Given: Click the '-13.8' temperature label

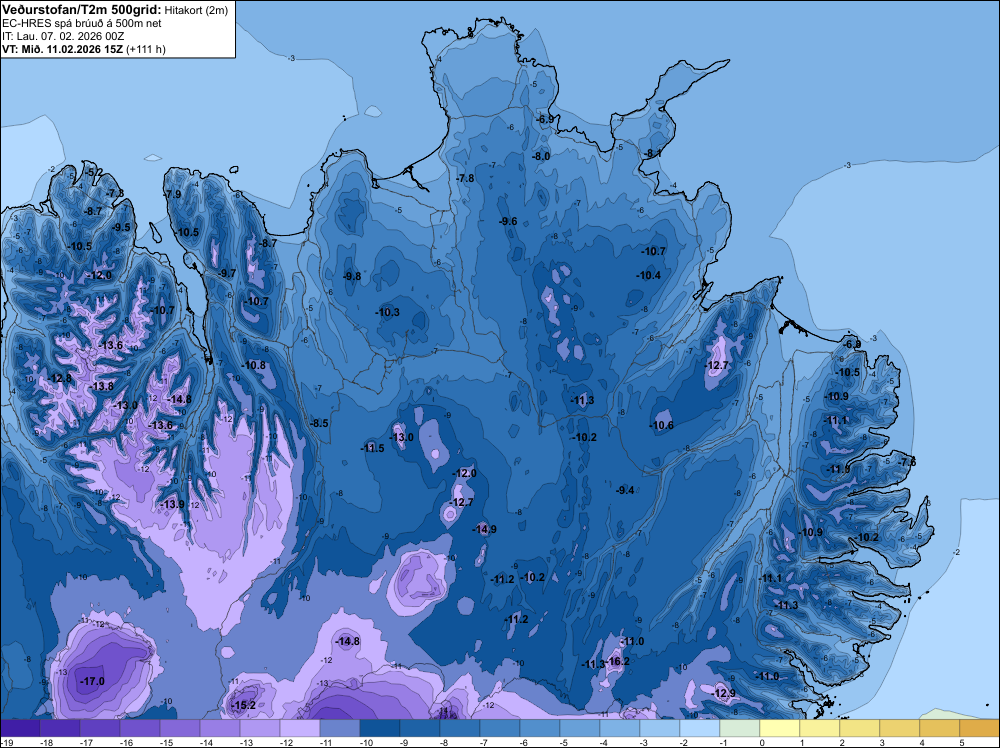Looking at the screenshot, I should click(x=102, y=386).
